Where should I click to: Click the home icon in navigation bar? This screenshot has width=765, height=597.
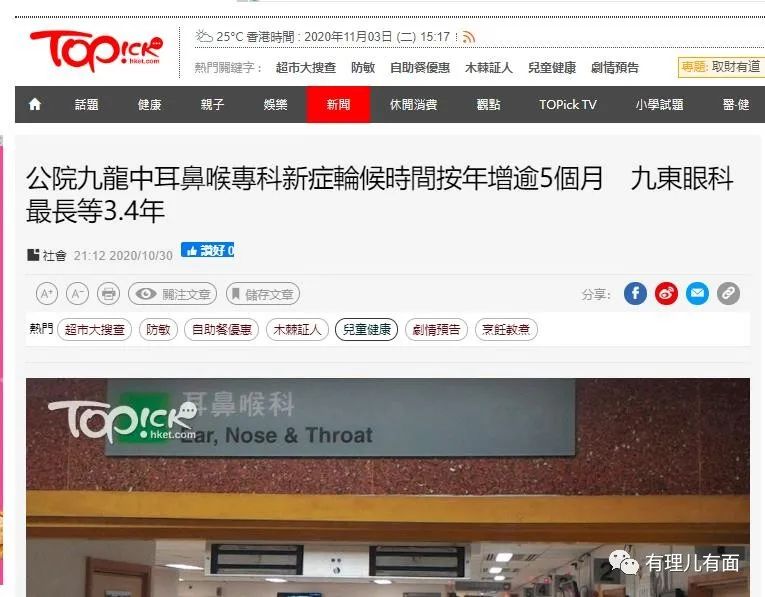pos(35,104)
